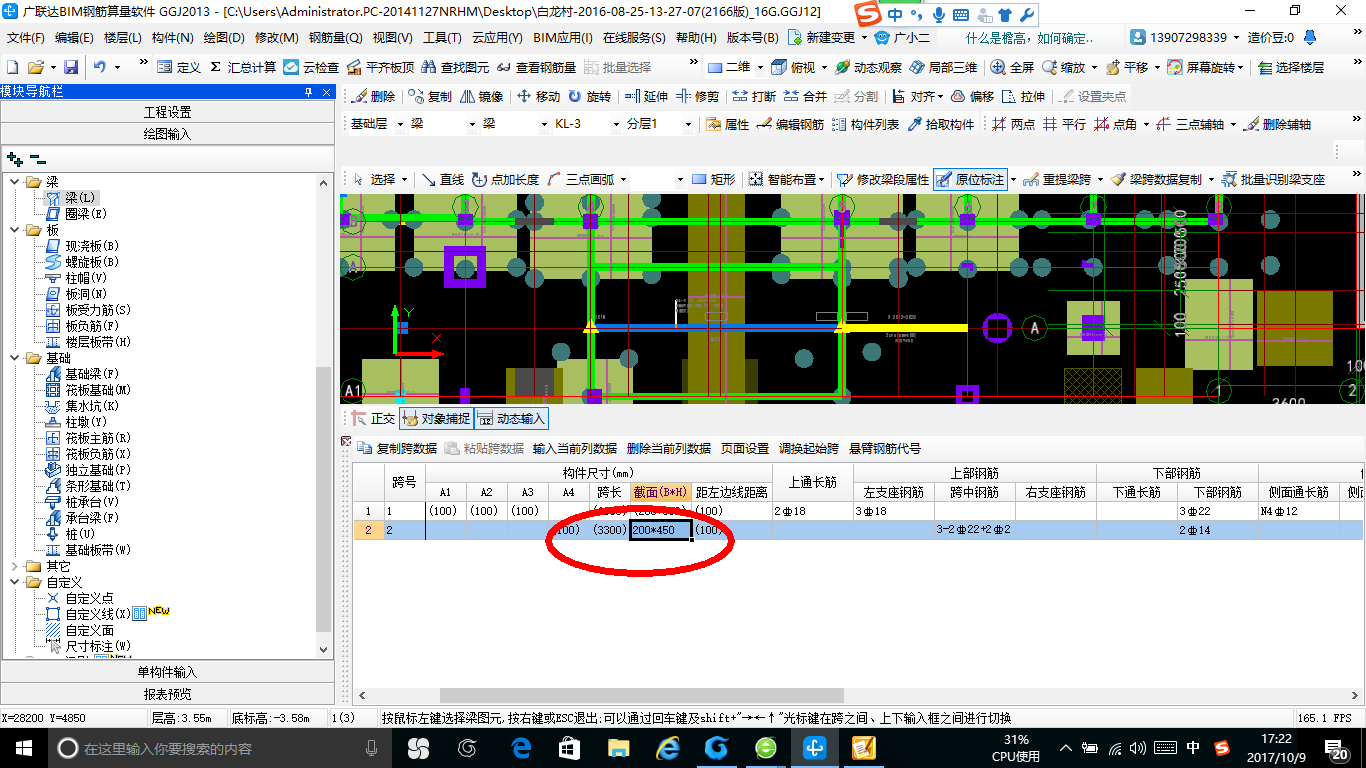Toggle 动态输入 dynamic input
Viewport: 1366px width, 768px height.
[x=511, y=419]
